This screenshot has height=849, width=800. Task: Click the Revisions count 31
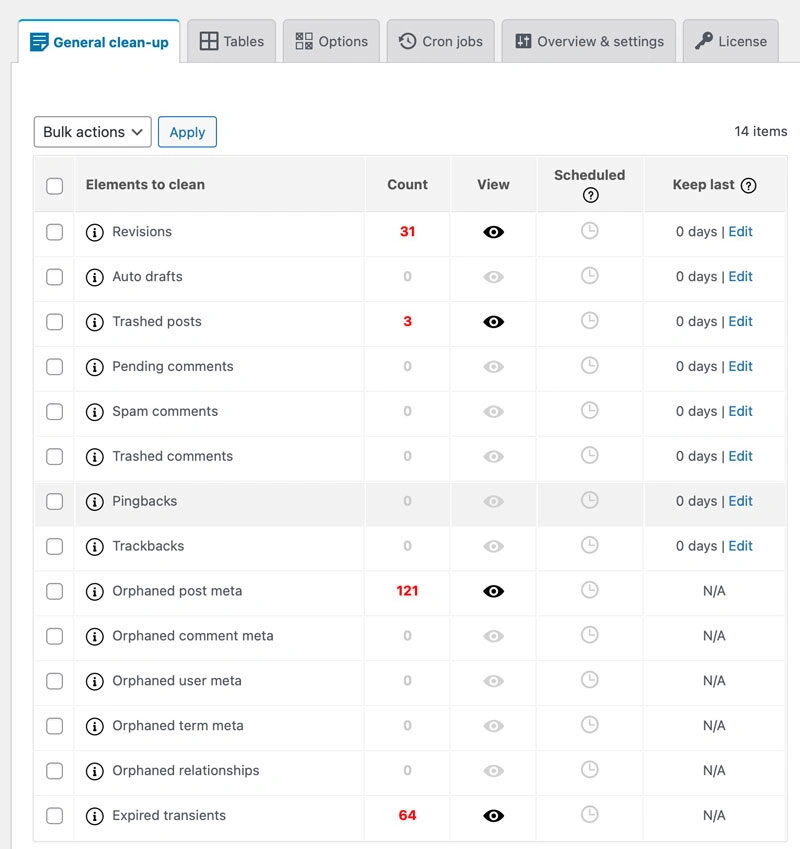(408, 232)
